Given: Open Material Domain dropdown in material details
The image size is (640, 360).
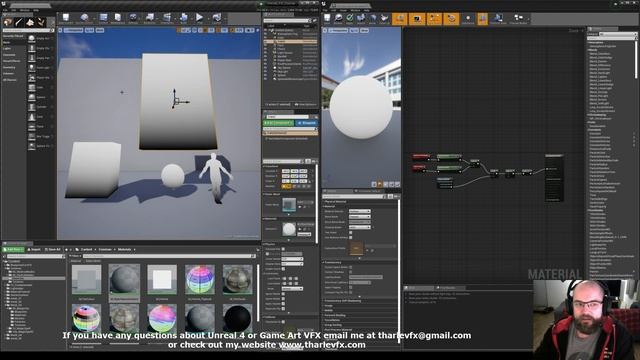Looking at the screenshot, I should (x=360, y=211).
